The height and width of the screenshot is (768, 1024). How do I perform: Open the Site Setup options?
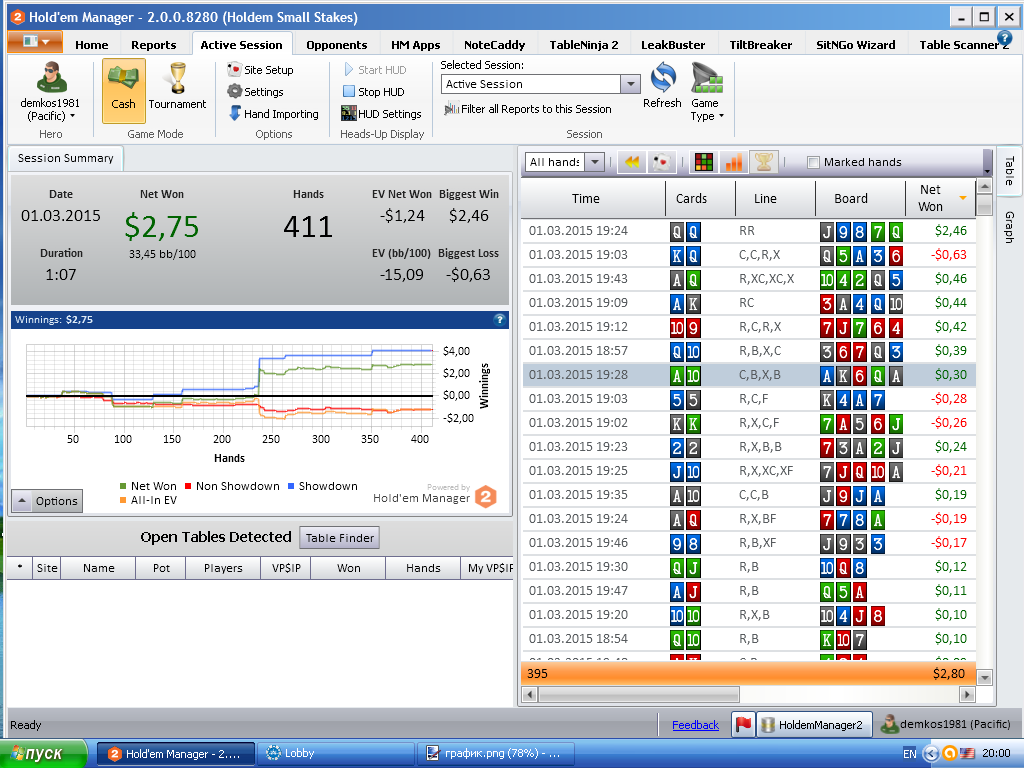[x=260, y=70]
